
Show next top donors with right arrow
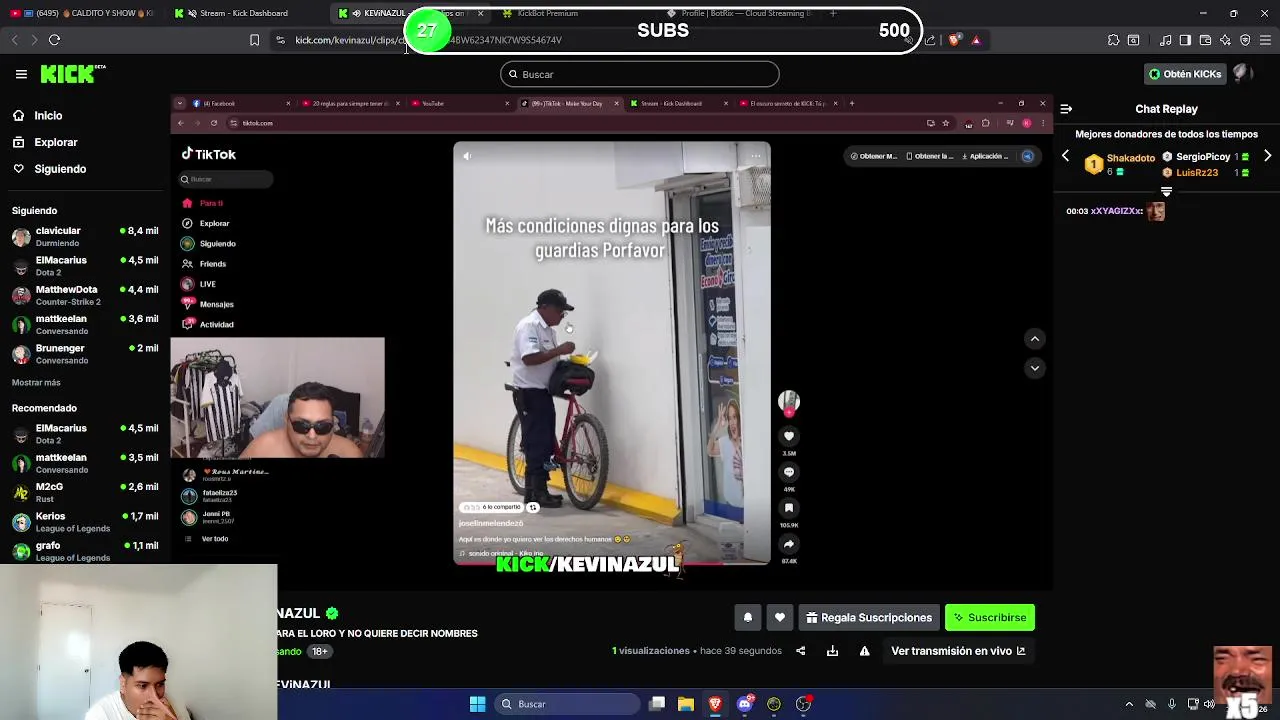[x=1268, y=156]
